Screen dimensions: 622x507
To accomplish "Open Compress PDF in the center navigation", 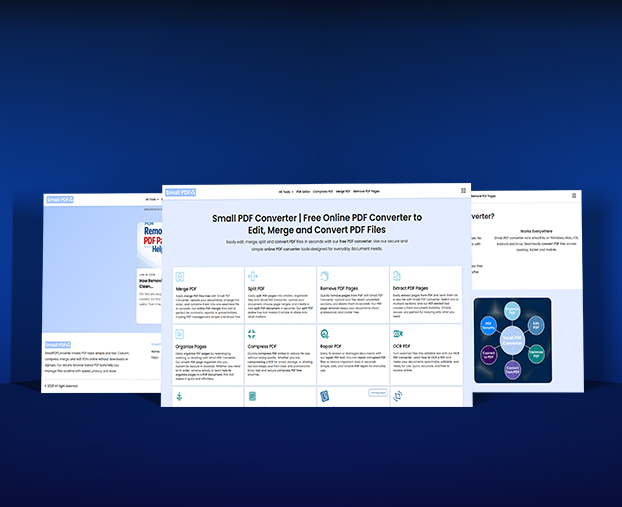I will coord(323,192).
